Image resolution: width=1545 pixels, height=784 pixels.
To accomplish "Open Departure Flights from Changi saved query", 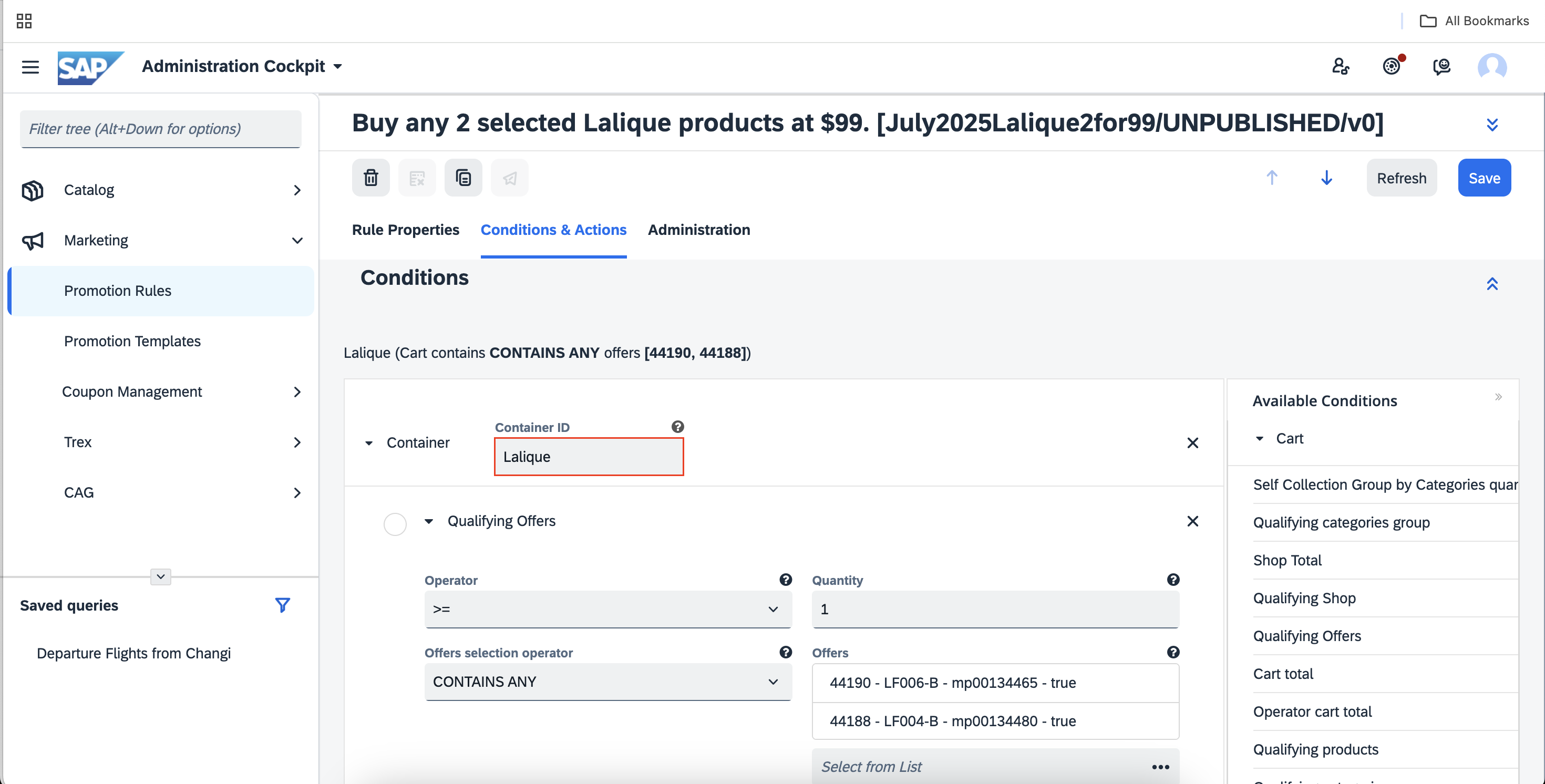I will click(133, 653).
